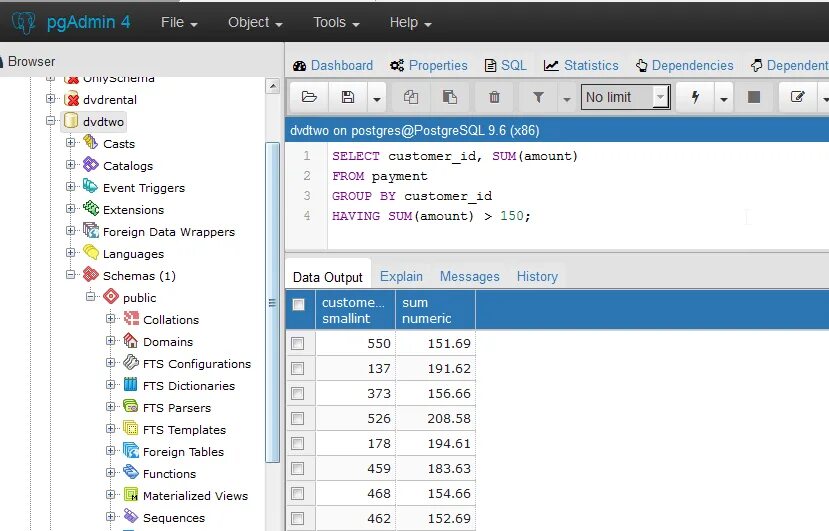829x531 pixels.
Task: Click the sum numeric column header
Action: click(435, 310)
